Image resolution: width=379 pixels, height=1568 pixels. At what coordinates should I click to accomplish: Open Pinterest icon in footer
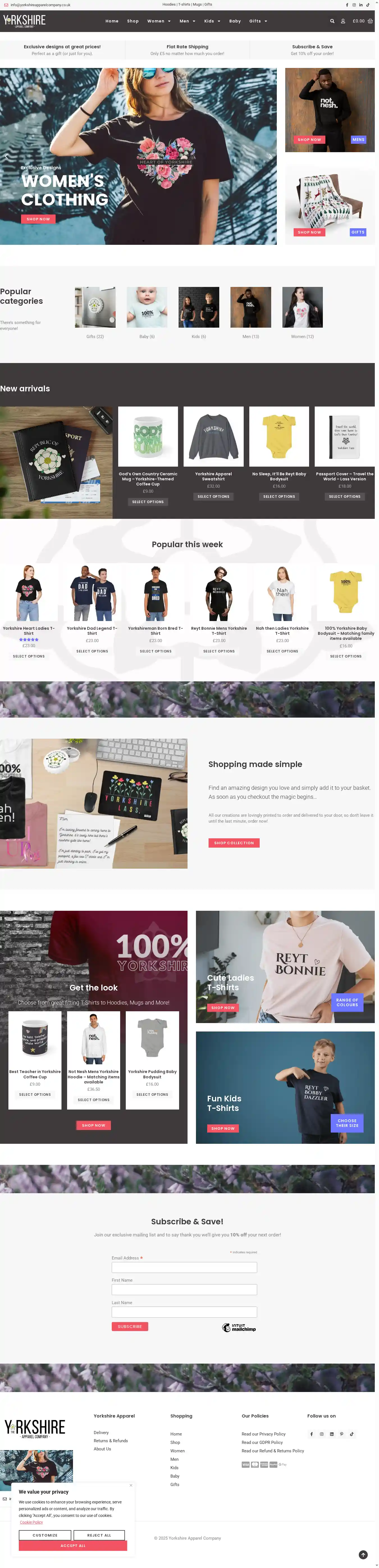pos(341,1434)
